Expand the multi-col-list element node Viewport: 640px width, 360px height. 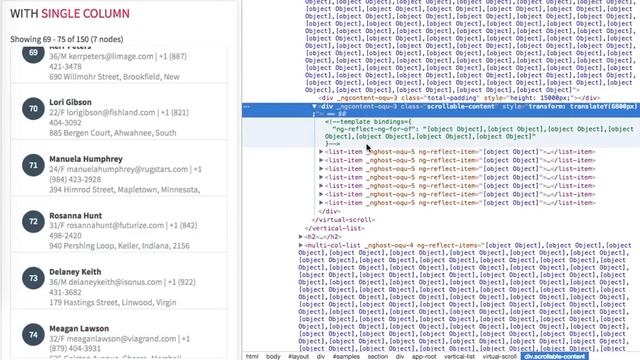point(301,245)
